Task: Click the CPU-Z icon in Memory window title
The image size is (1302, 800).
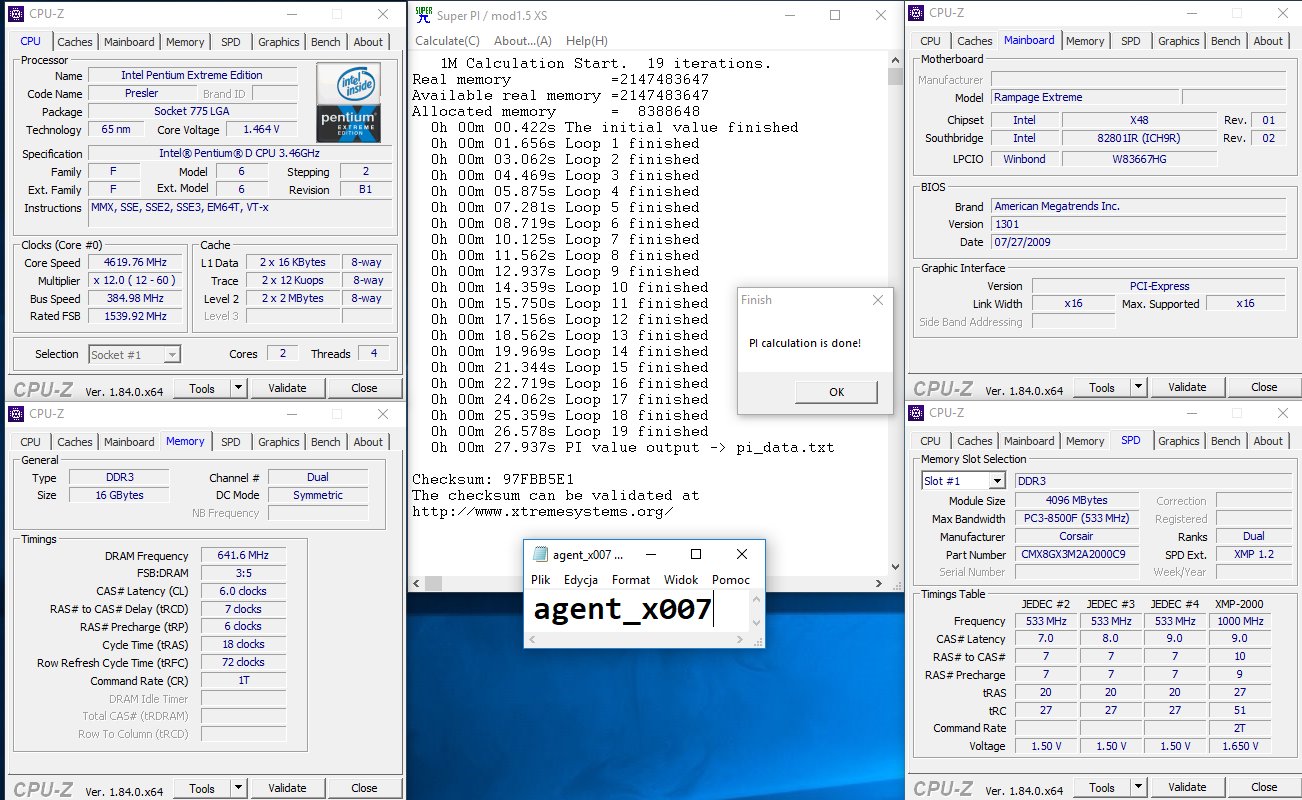Action: (16, 414)
